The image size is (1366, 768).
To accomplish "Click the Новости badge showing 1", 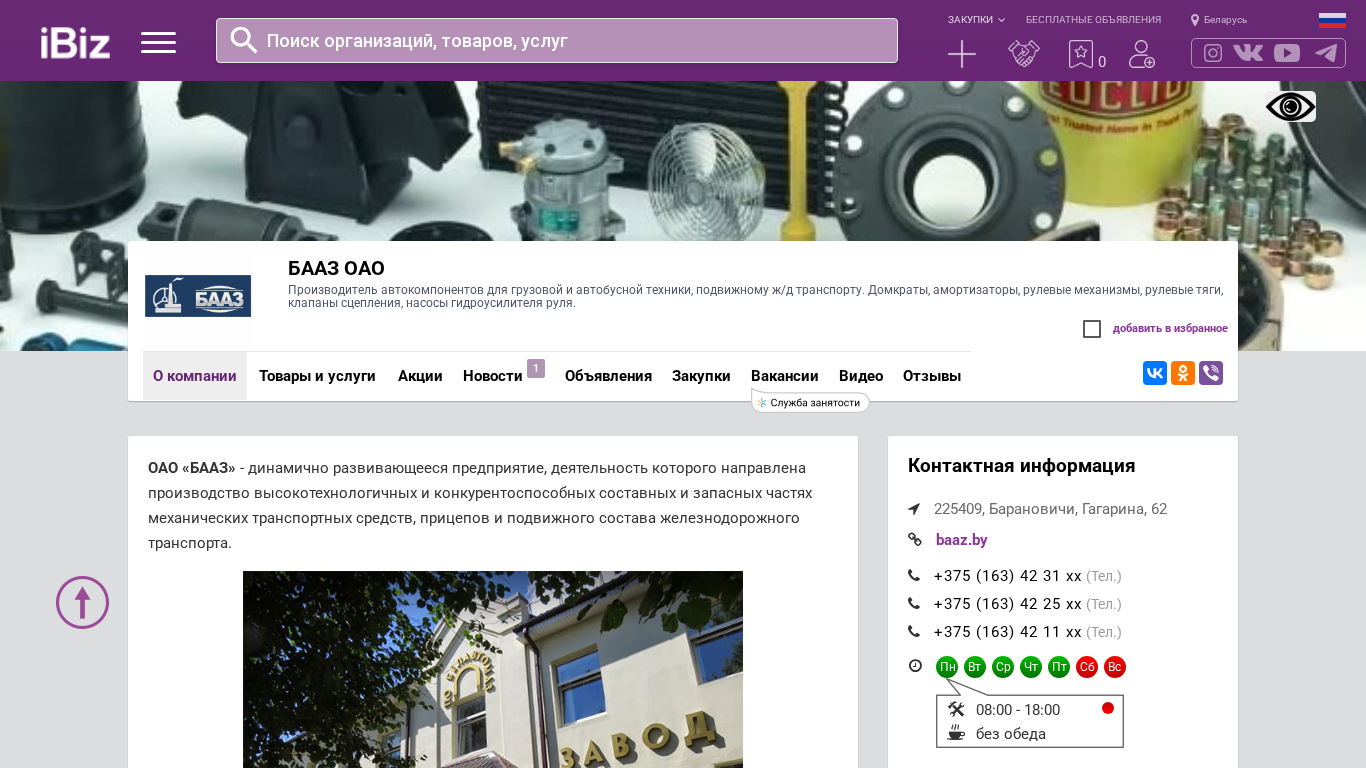I will (536, 368).
